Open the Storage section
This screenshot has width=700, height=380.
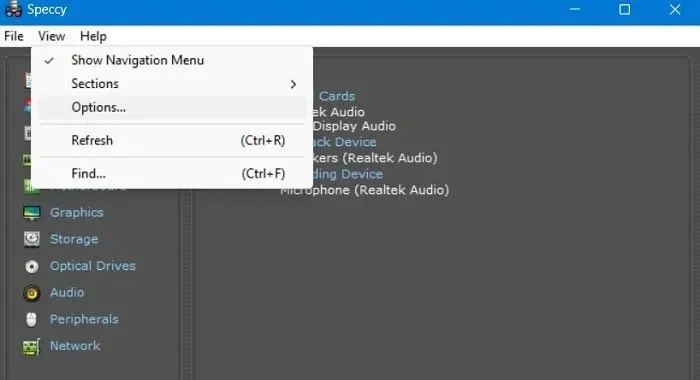tap(74, 239)
